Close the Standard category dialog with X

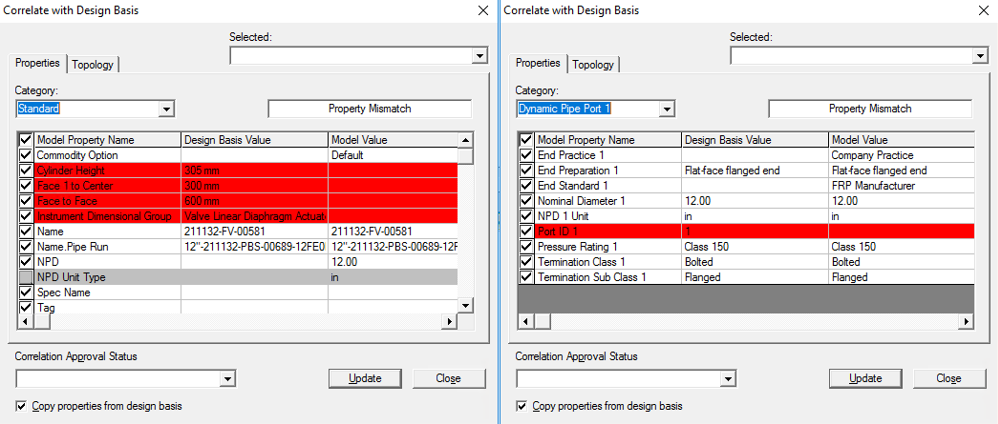coord(483,10)
